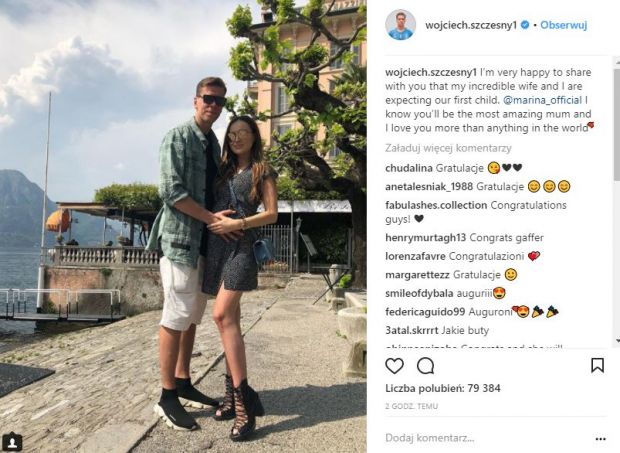
Task: Load more comments via Załaduj więcej komentarzy
Action: 448,148
